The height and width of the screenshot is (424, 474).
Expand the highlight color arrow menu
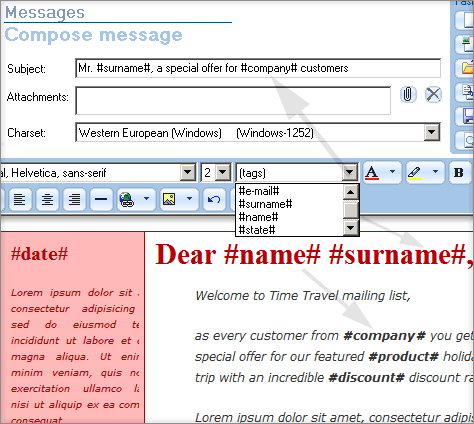435,172
